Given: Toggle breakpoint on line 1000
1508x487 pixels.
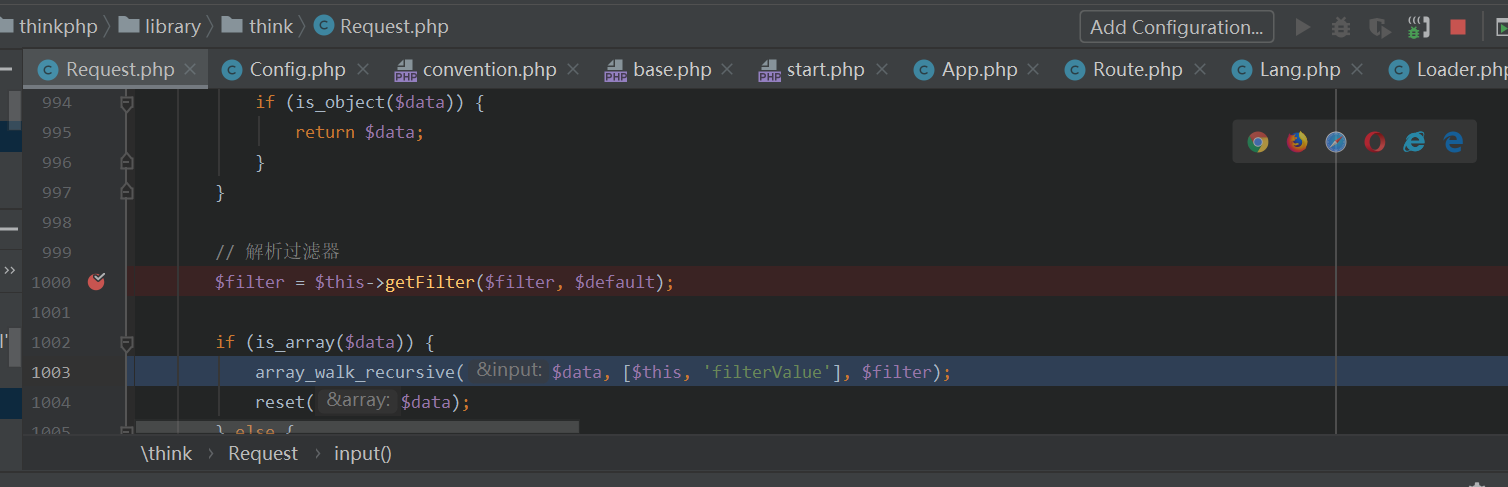Looking at the screenshot, I should coord(96,282).
